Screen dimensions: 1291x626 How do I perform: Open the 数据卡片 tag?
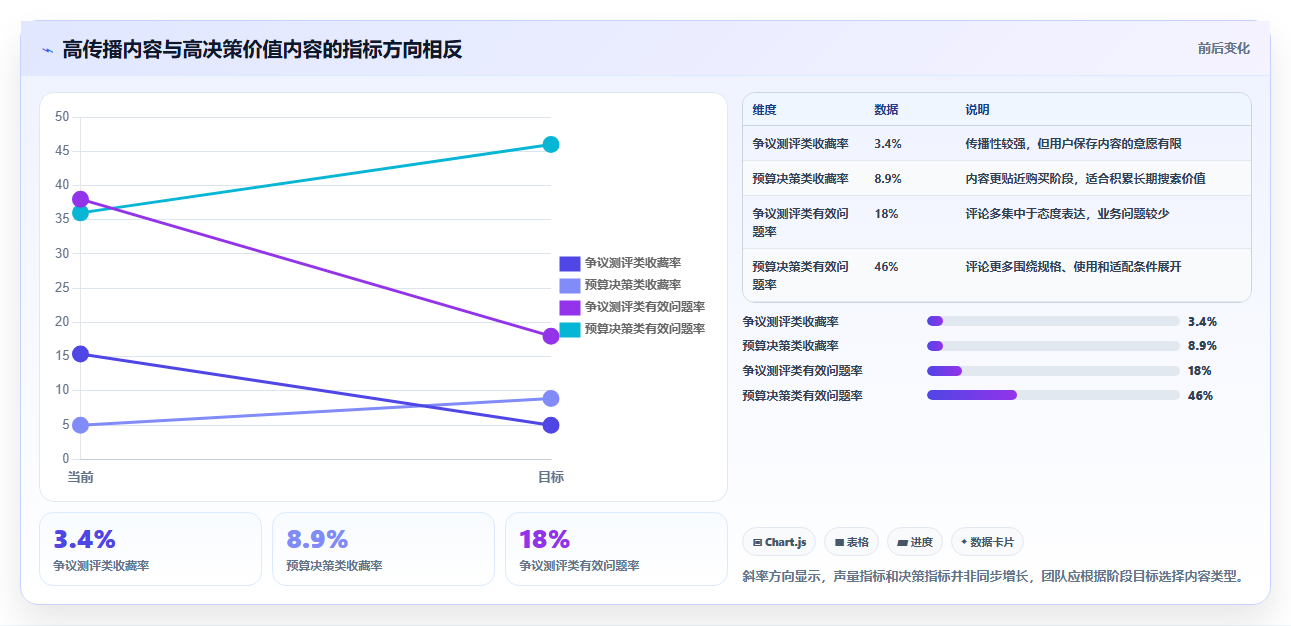click(x=987, y=542)
